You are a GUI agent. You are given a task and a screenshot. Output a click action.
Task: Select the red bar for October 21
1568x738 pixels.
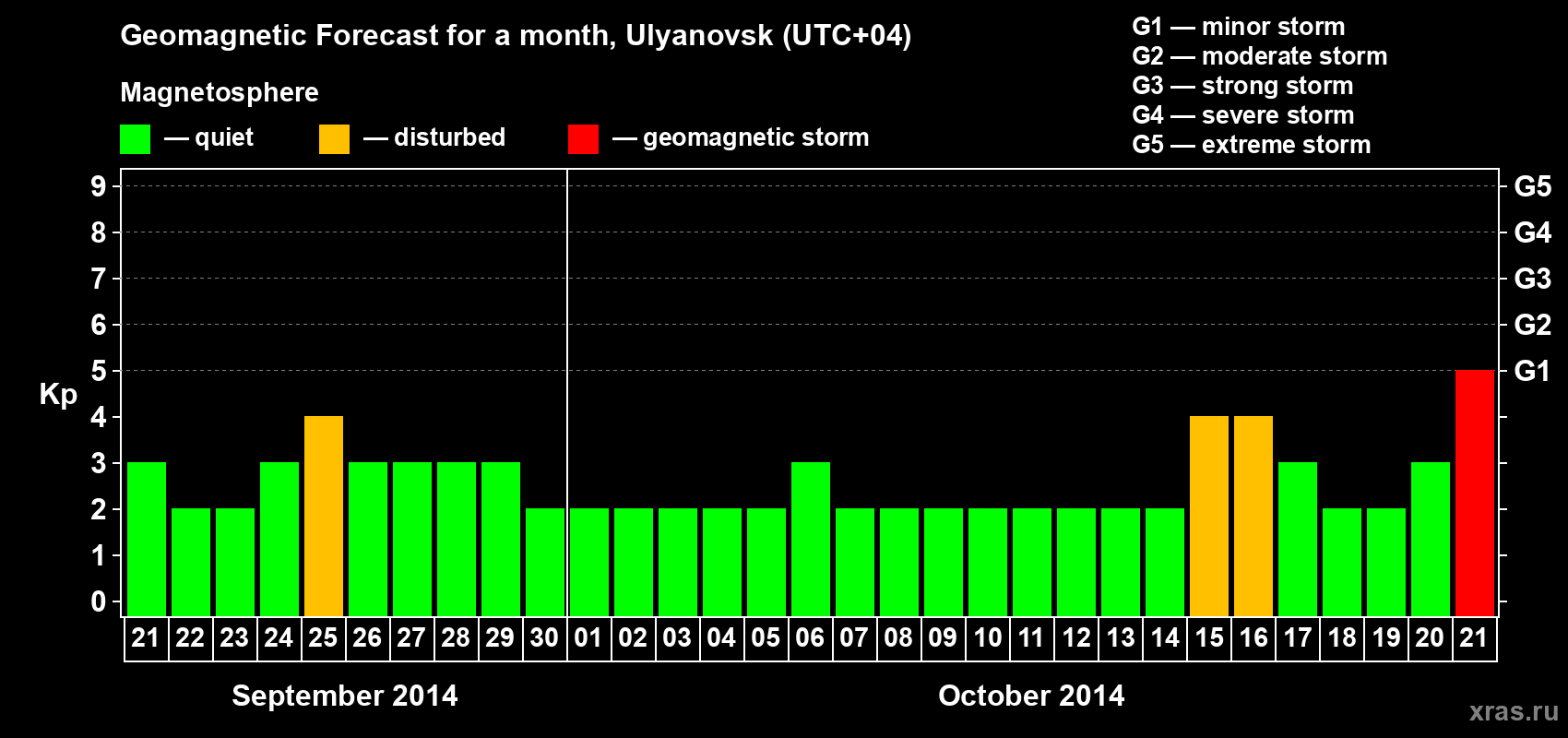click(1475, 493)
